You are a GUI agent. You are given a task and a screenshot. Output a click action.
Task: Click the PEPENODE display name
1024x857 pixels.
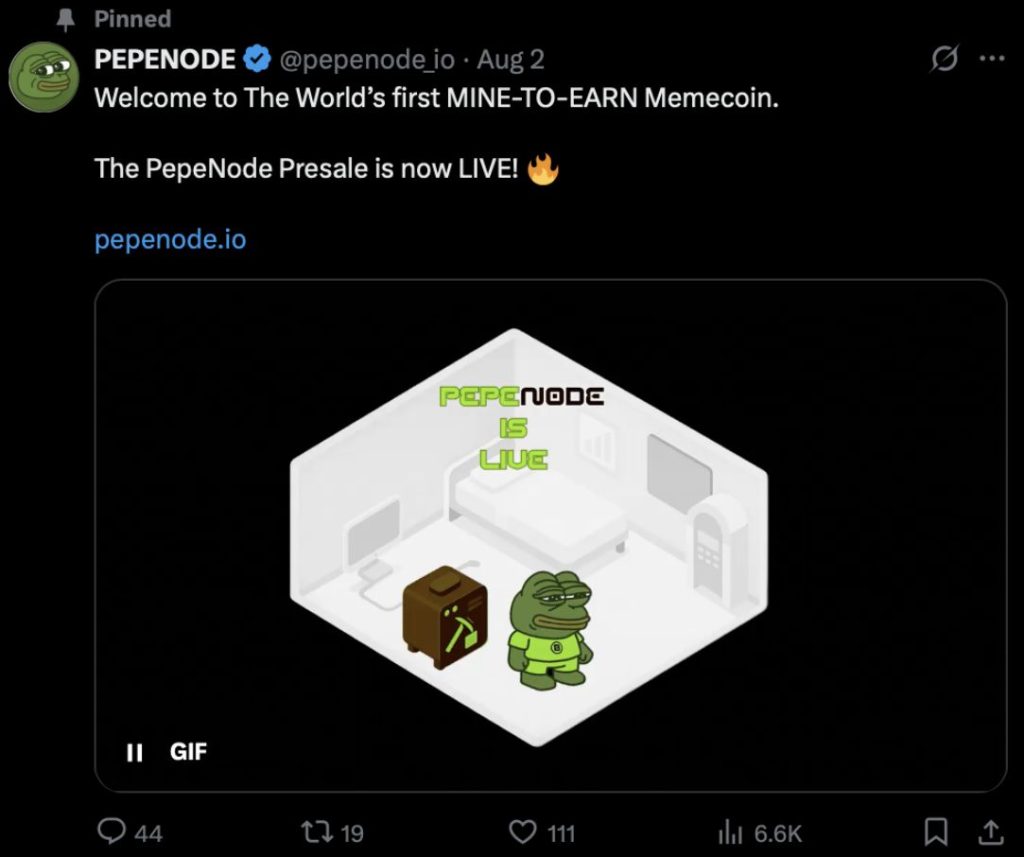click(x=165, y=59)
